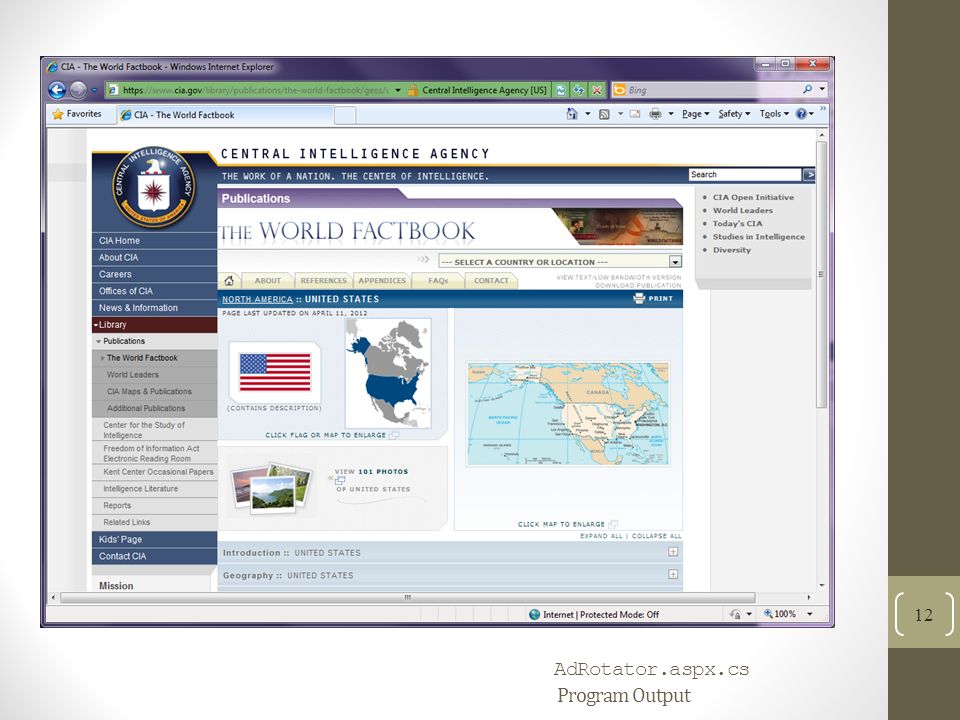The image size is (960, 720).
Task: Expand the Introduction section plus box
Action: click(x=673, y=552)
